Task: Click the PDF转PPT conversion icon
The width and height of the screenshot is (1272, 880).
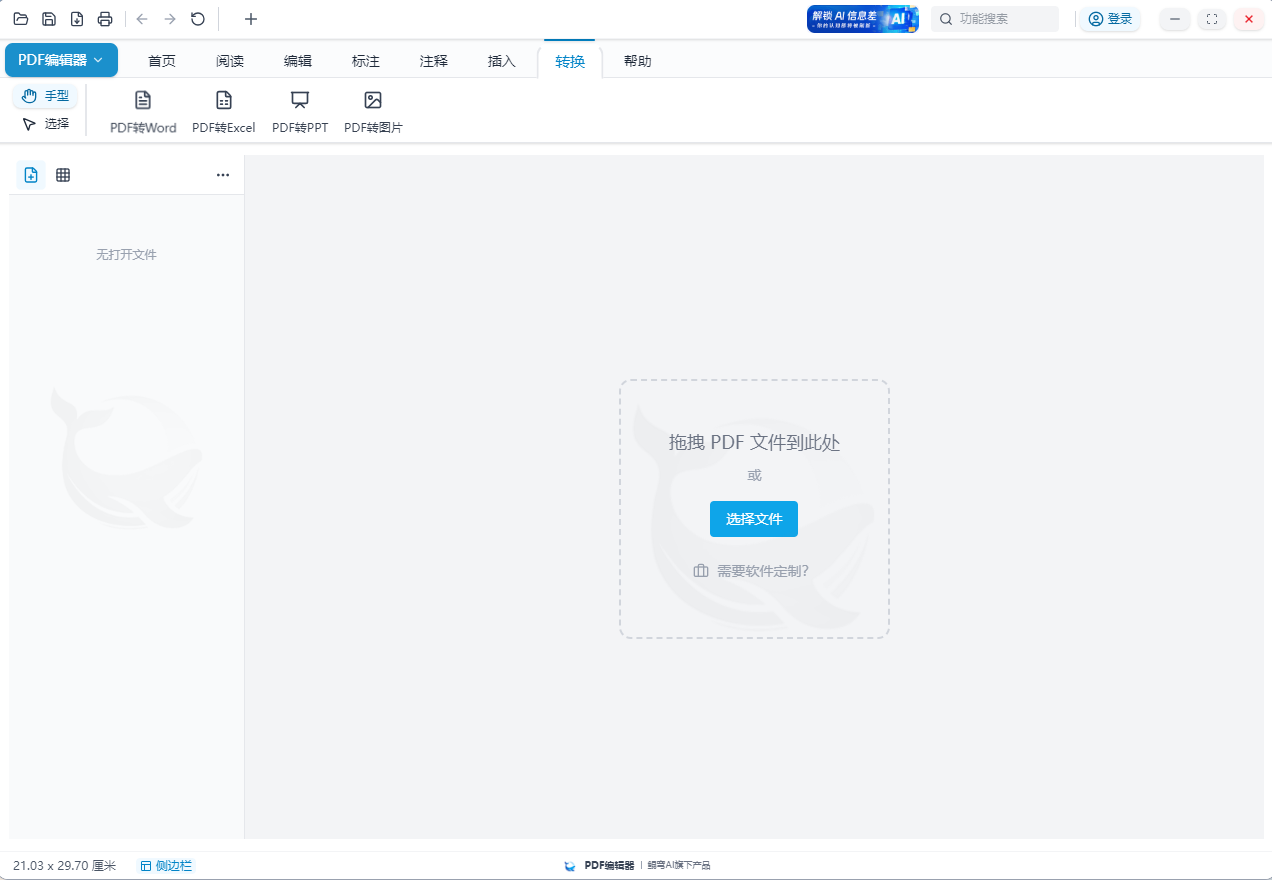Action: click(x=300, y=101)
